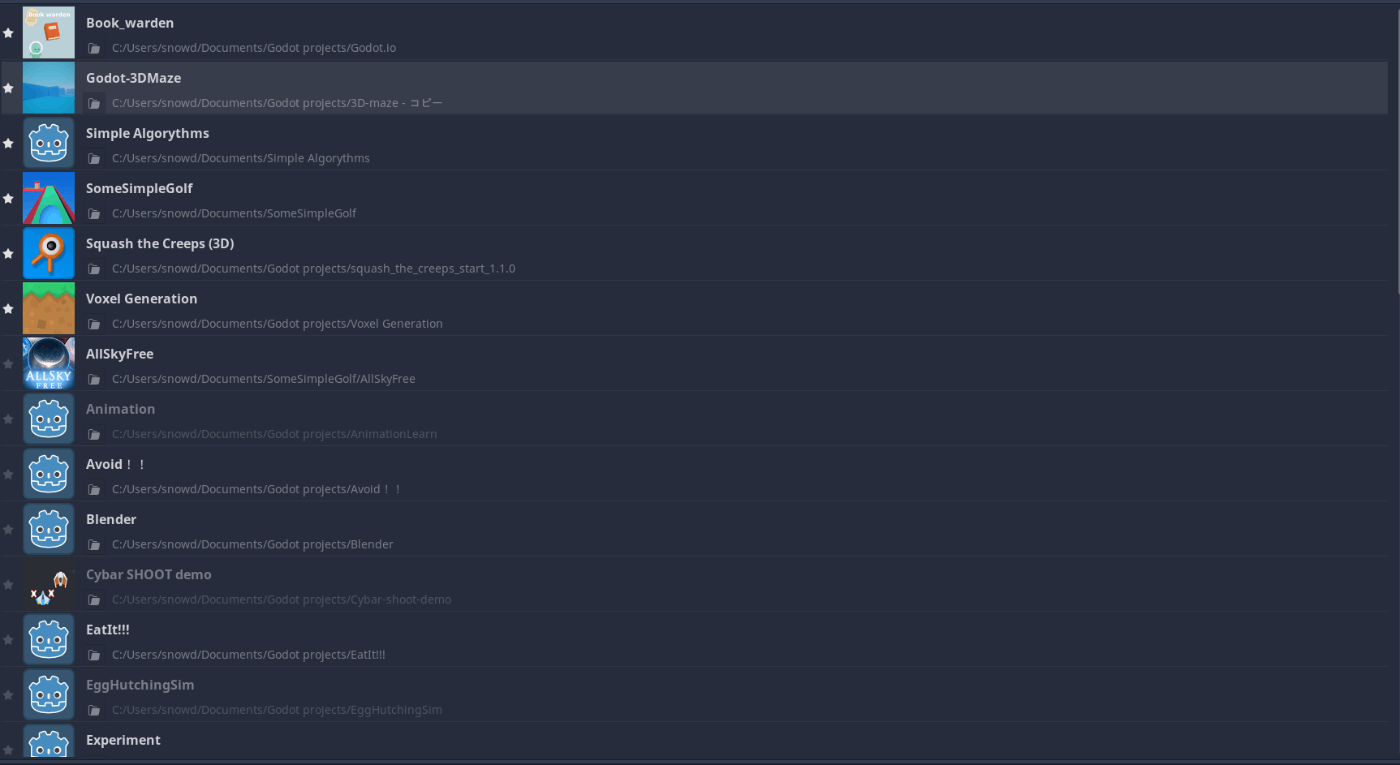Click path ending in Godot projects/Godot.io
1400x765 pixels.
point(254,48)
